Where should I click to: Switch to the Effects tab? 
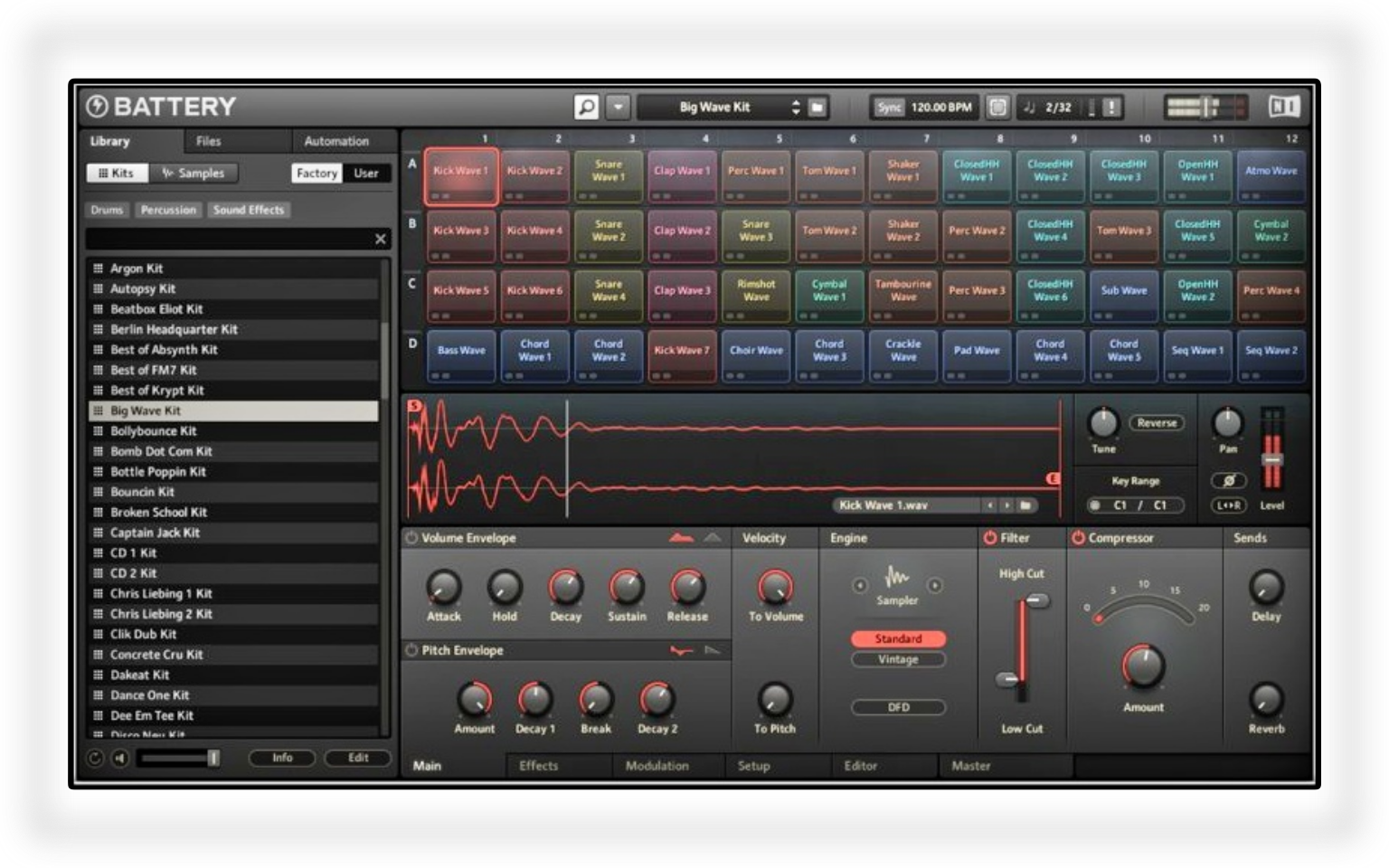tap(538, 766)
